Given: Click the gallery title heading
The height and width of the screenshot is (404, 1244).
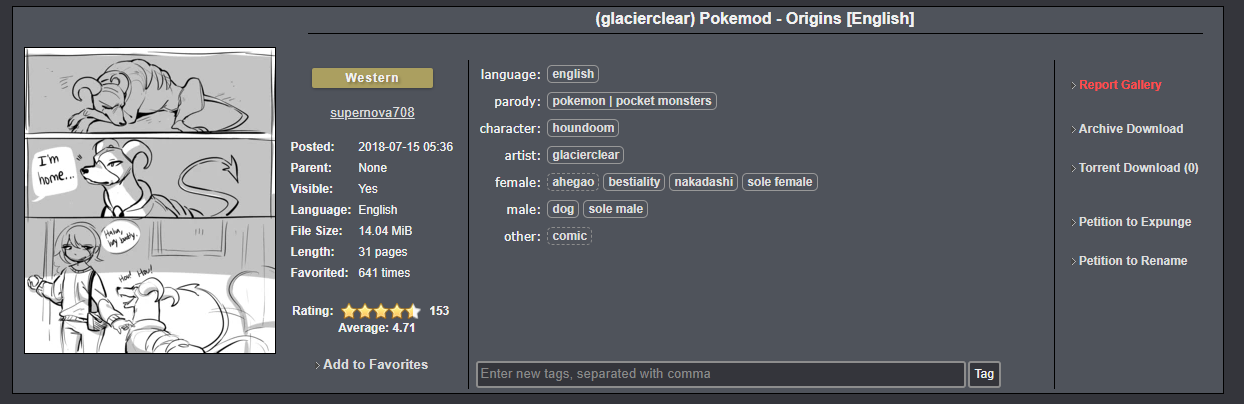Looking at the screenshot, I should pyautogui.click(x=755, y=19).
